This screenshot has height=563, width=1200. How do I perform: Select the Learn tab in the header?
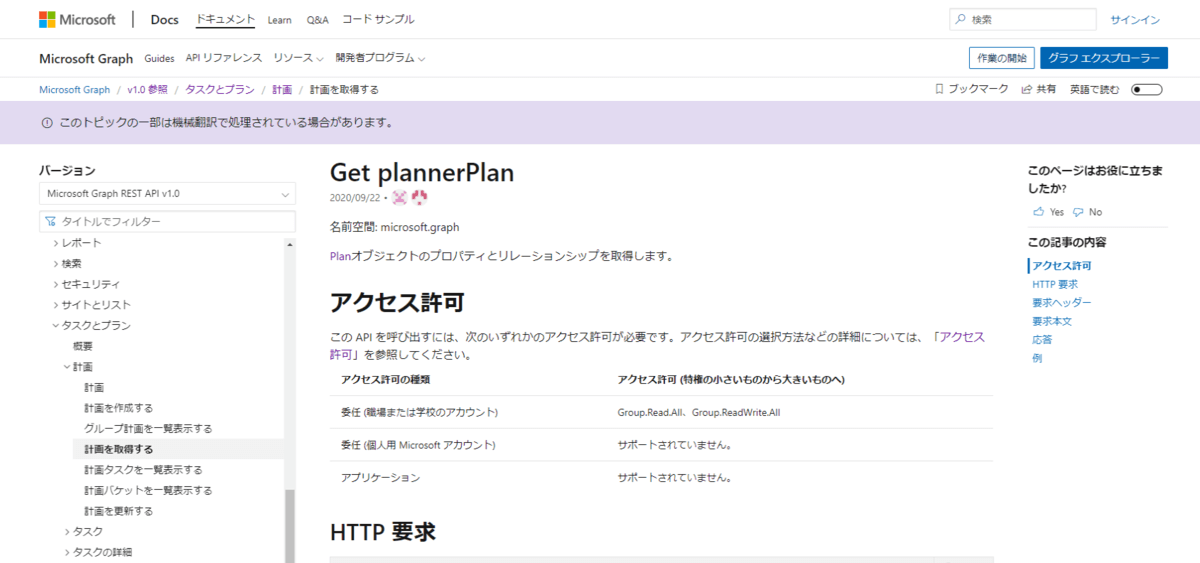point(279,20)
